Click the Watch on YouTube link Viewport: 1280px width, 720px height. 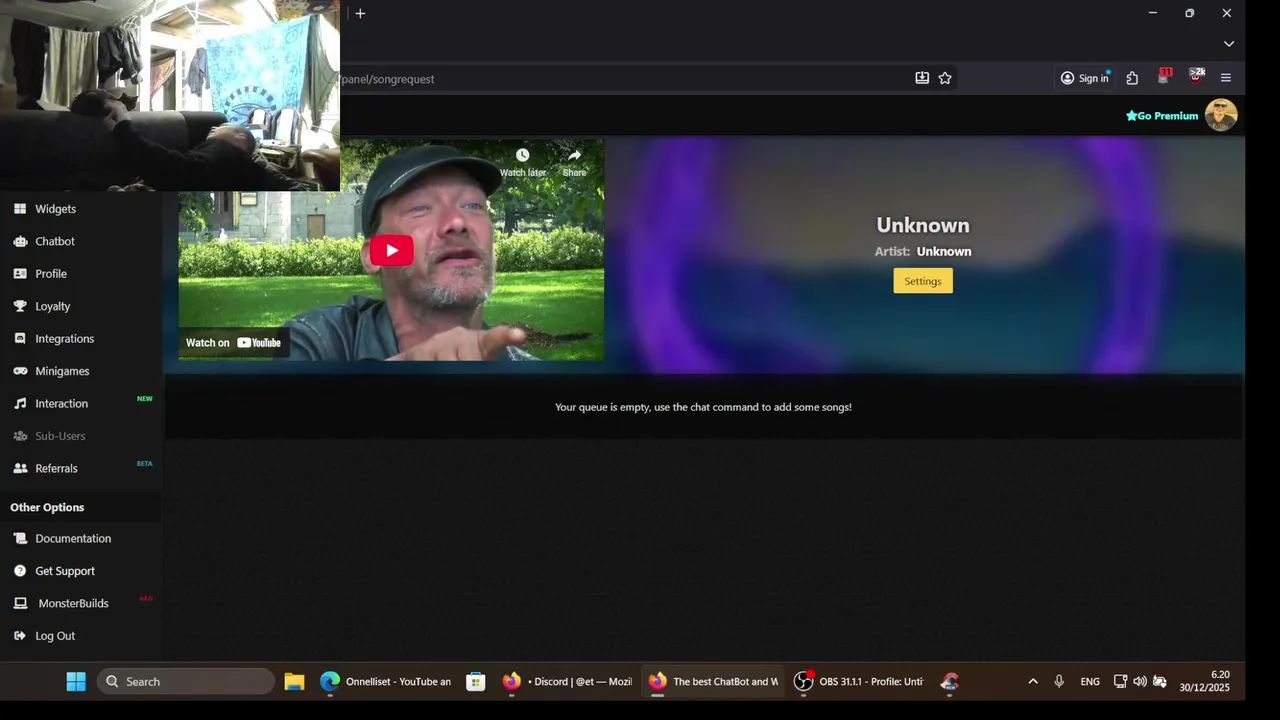(233, 343)
